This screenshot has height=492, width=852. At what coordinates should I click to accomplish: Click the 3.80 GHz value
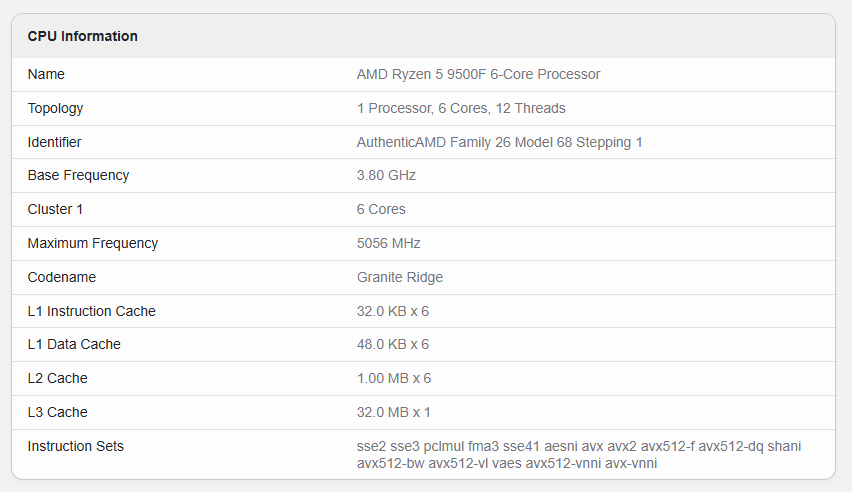click(386, 175)
